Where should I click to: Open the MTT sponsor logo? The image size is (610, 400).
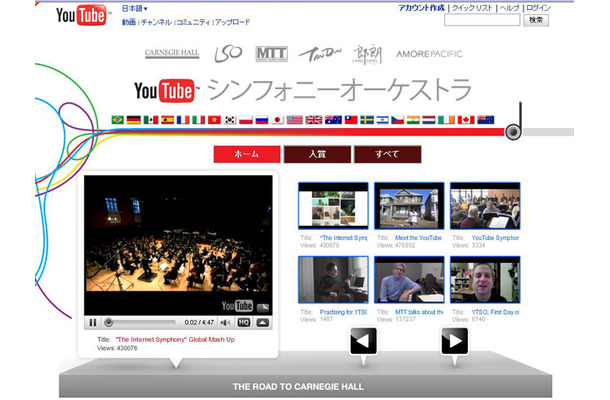(x=272, y=54)
